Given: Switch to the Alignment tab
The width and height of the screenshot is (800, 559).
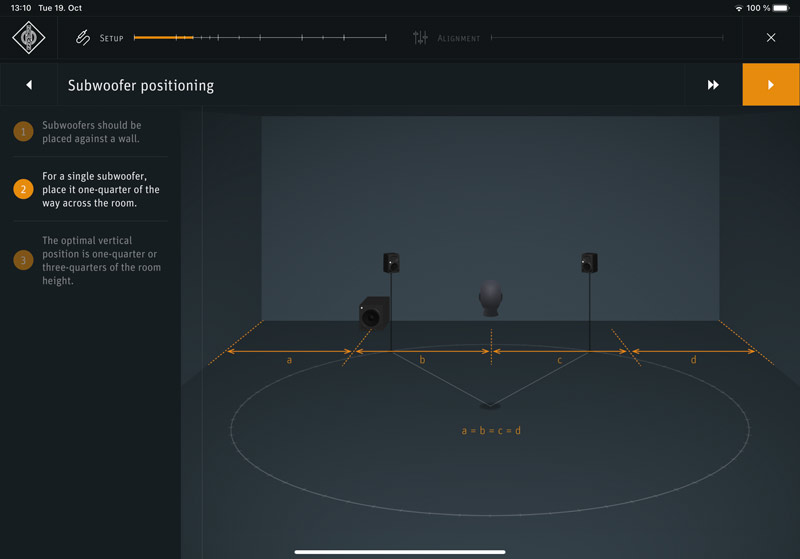Looking at the screenshot, I should coord(458,38).
